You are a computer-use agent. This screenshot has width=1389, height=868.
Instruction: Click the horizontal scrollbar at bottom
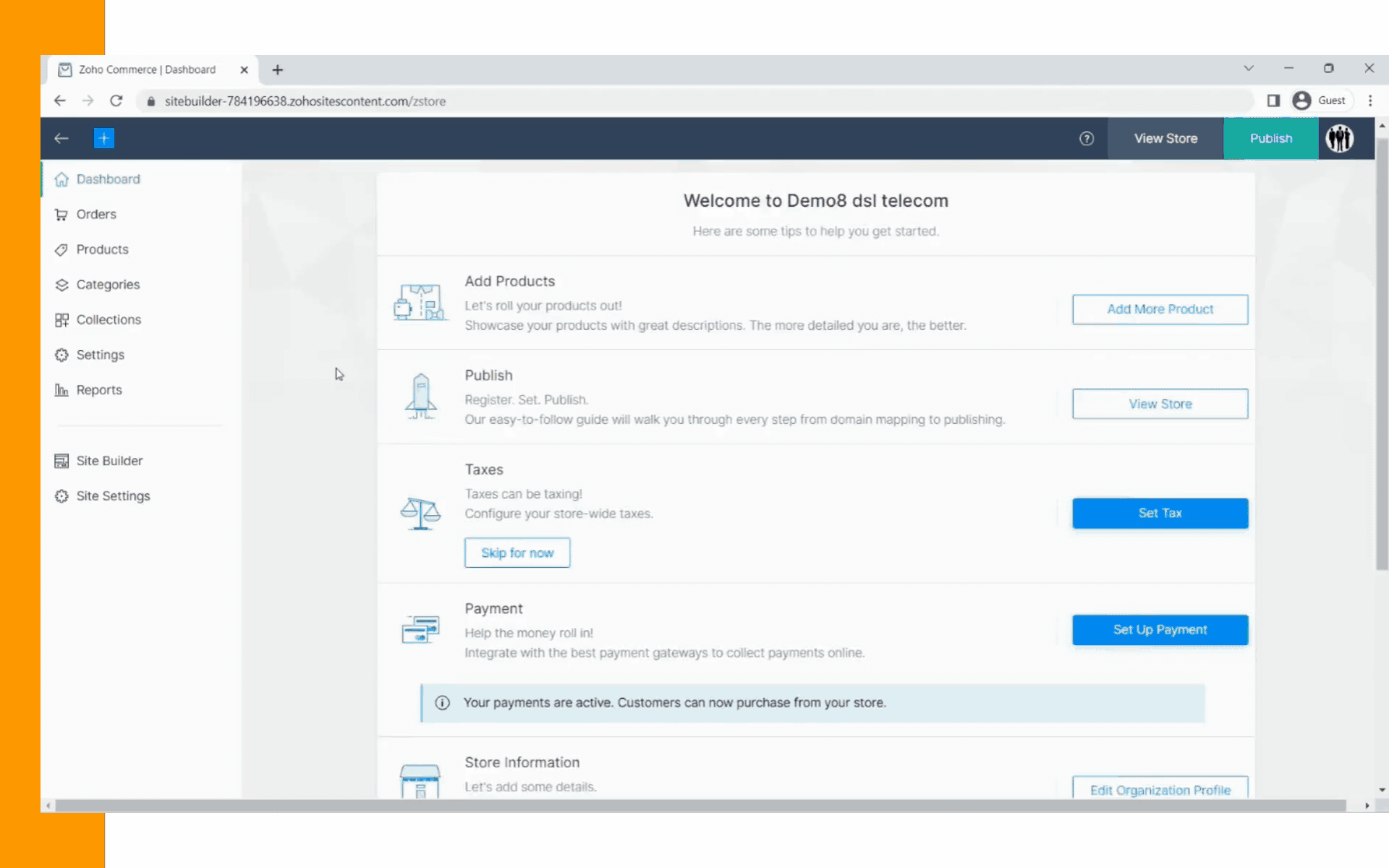[x=700, y=806]
